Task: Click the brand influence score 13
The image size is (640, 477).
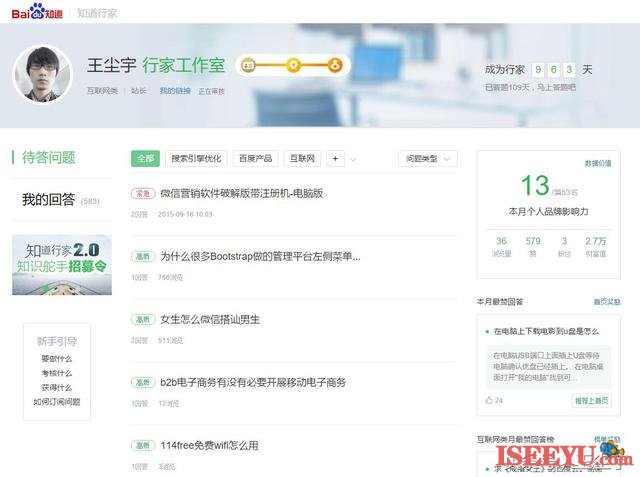Action: click(535, 185)
